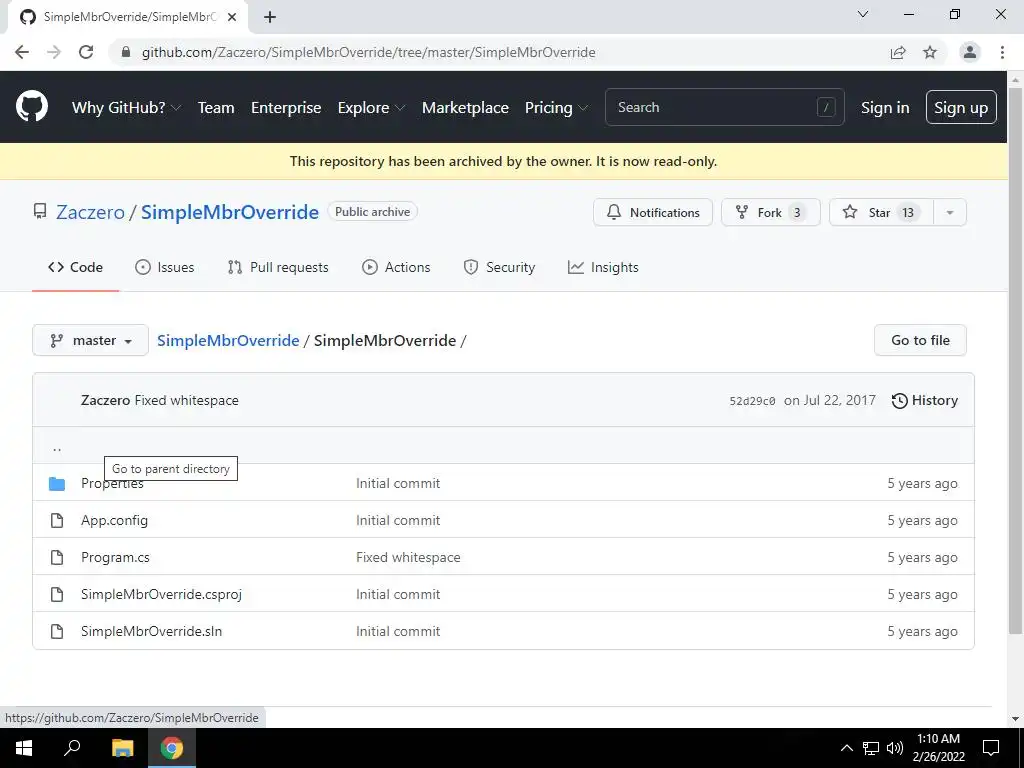Open the SimpleMbrOverride repository title link
The image size is (1024, 768).
pos(230,212)
